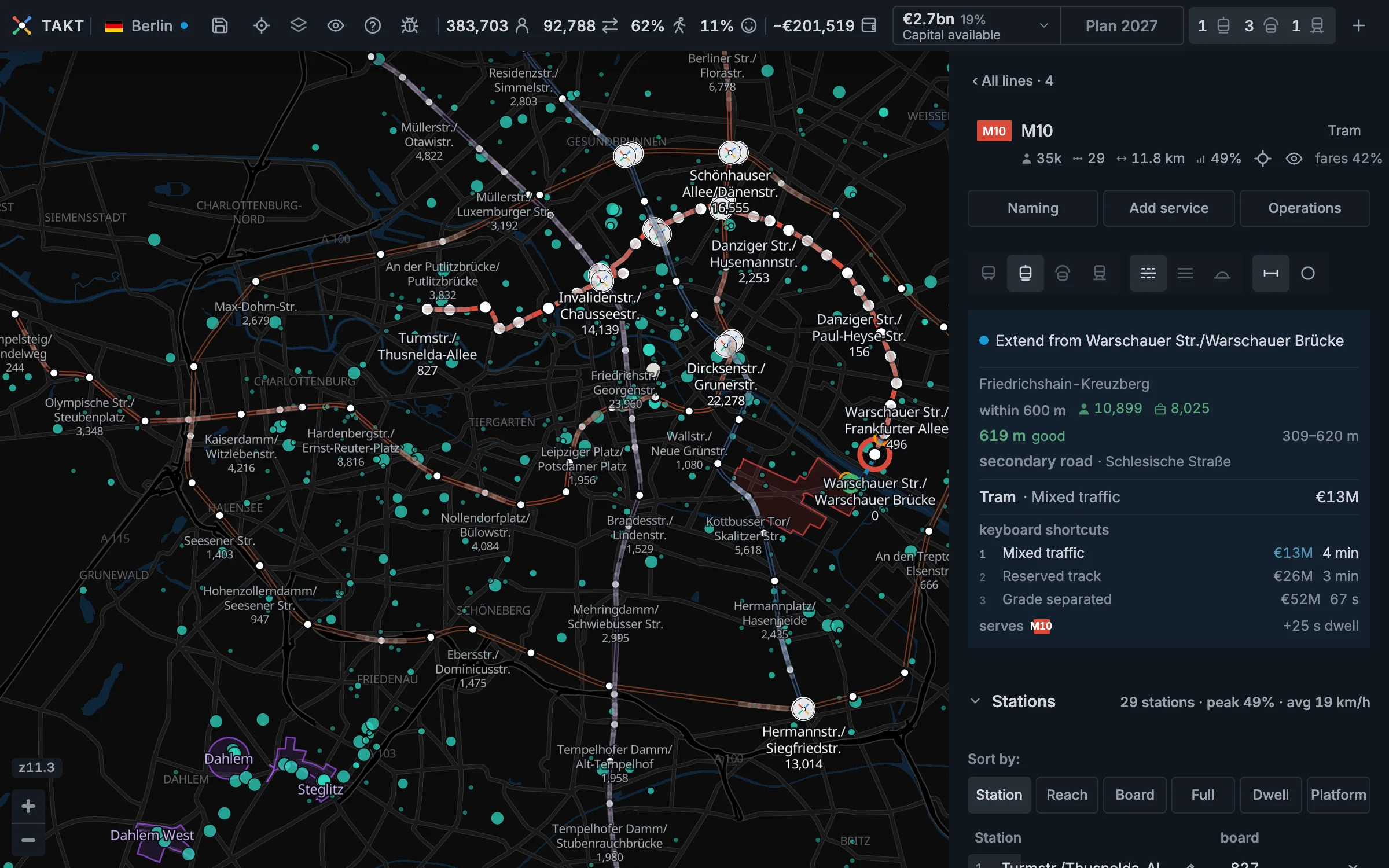Image resolution: width=1389 pixels, height=868 pixels.
Task: Choose grade separated tunnel icon
Action: pos(1222,273)
